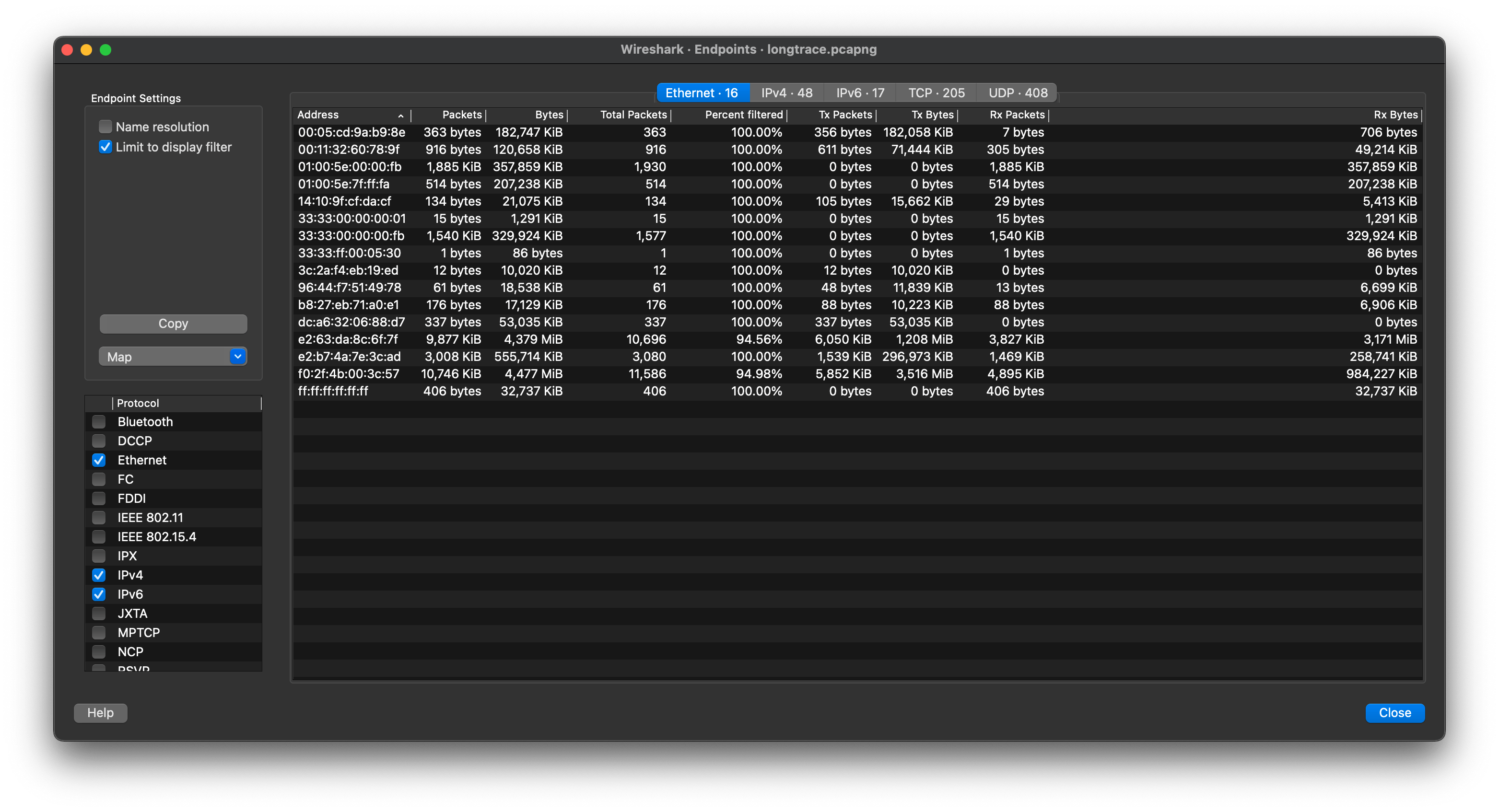View the IPv6 · 17 endpoints tab
The height and width of the screenshot is (812, 1499).
click(x=859, y=92)
